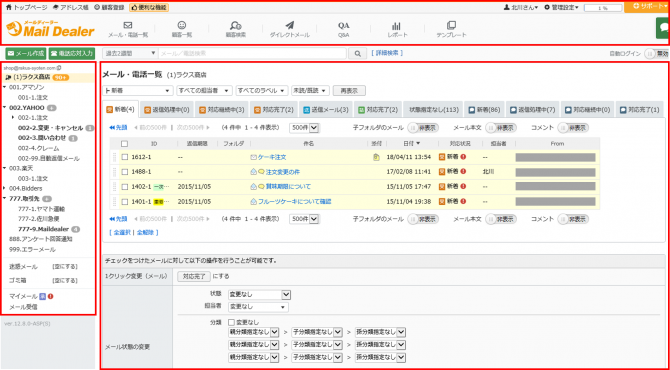Toggle コメント switch above the mail table
The image size is (670, 370).
(573, 127)
